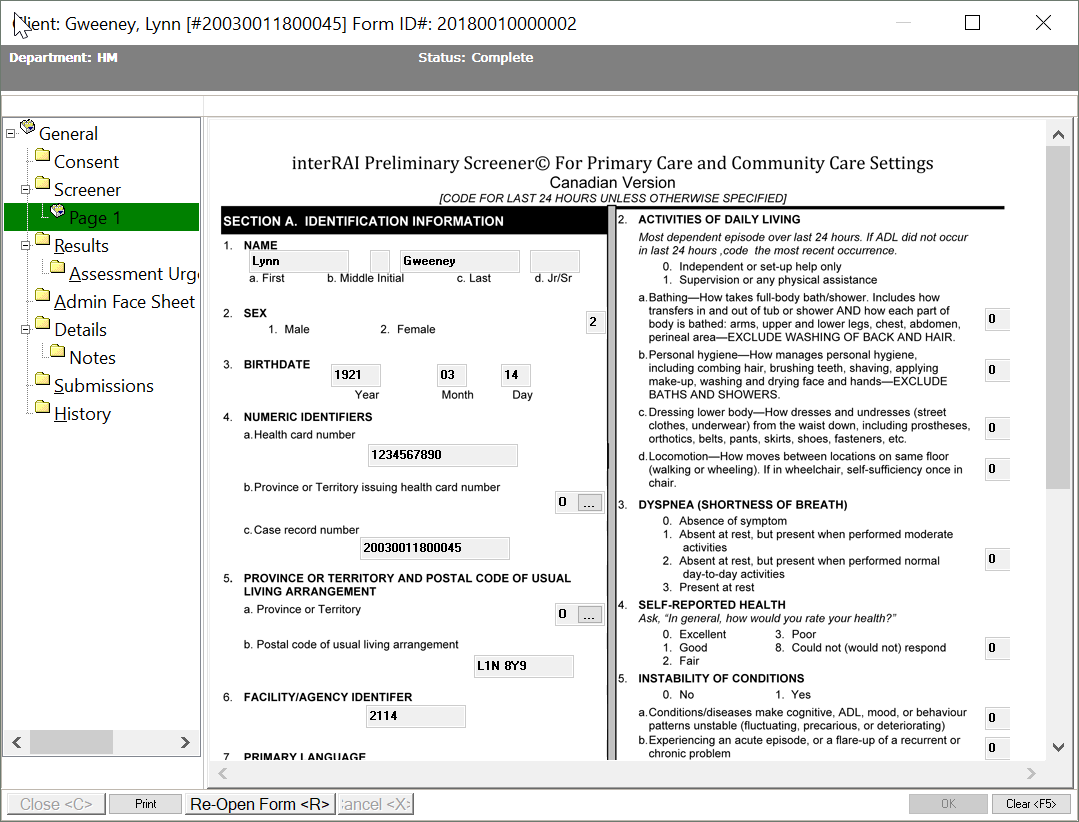Viewport: 1079px width, 822px height.
Task: Click the form vertical scroll down arrow
Action: (x=1058, y=748)
